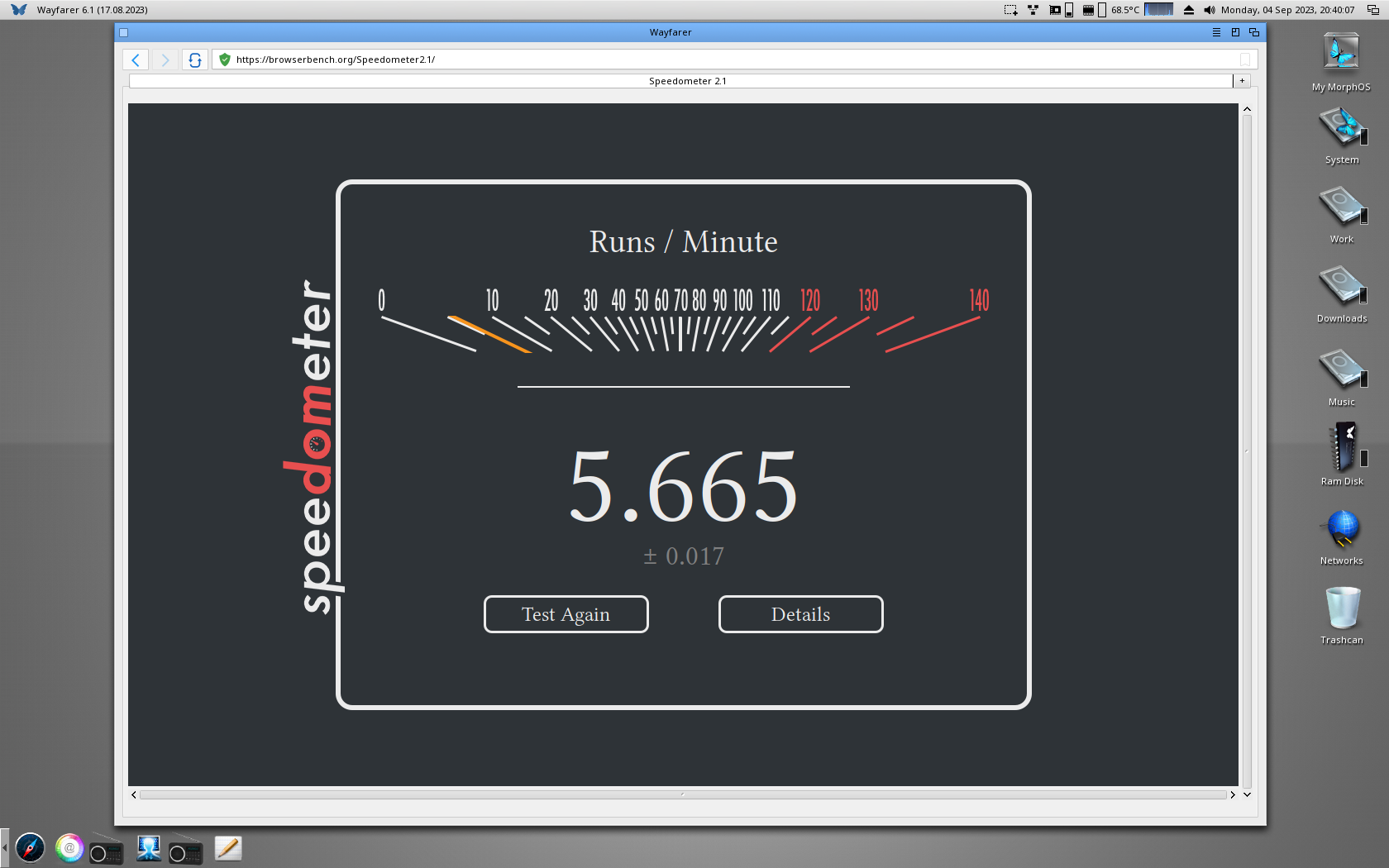Open the System drive icon
The width and height of the screenshot is (1389, 868).
tap(1342, 136)
